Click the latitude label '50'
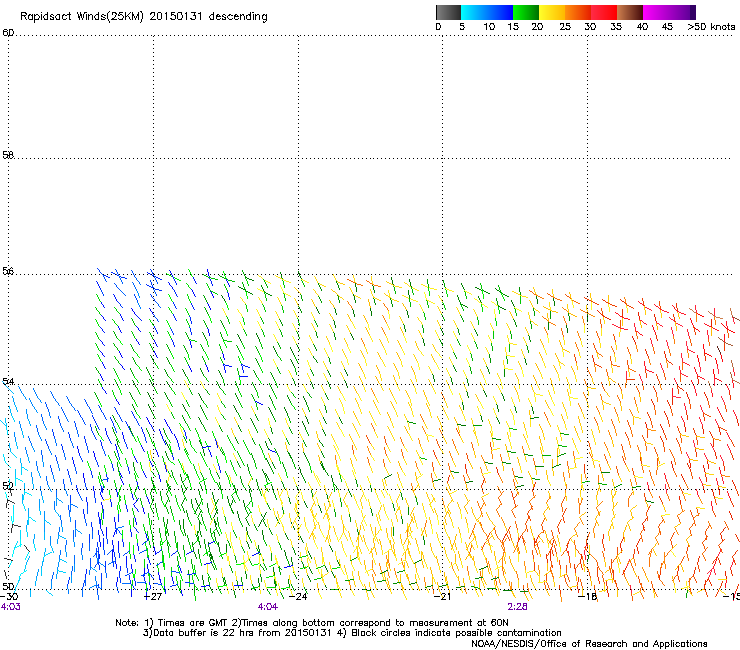The width and height of the screenshot is (740, 650). (8, 586)
